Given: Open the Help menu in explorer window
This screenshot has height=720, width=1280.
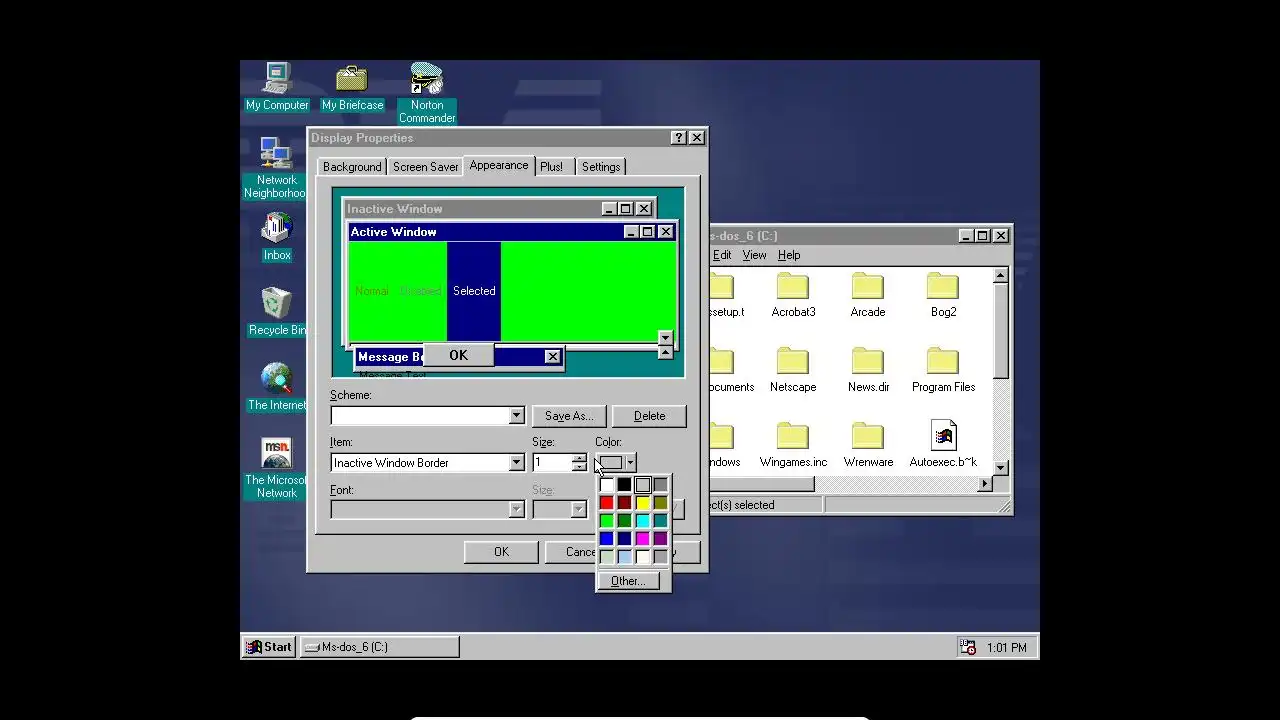Looking at the screenshot, I should pos(789,255).
